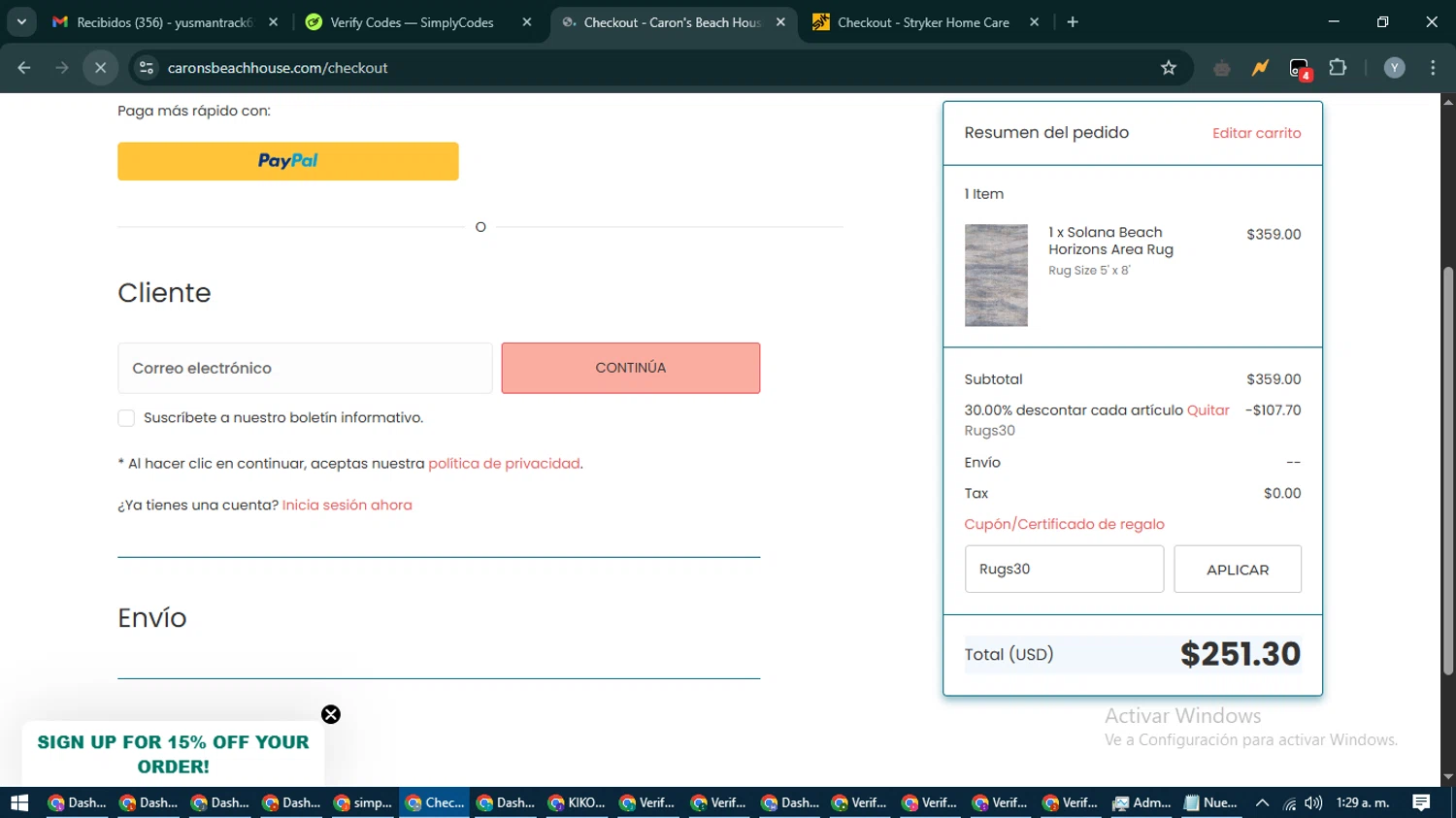Screen dimensions: 1456x818
Task: Open the Windows Start menu
Action: click(x=19, y=802)
